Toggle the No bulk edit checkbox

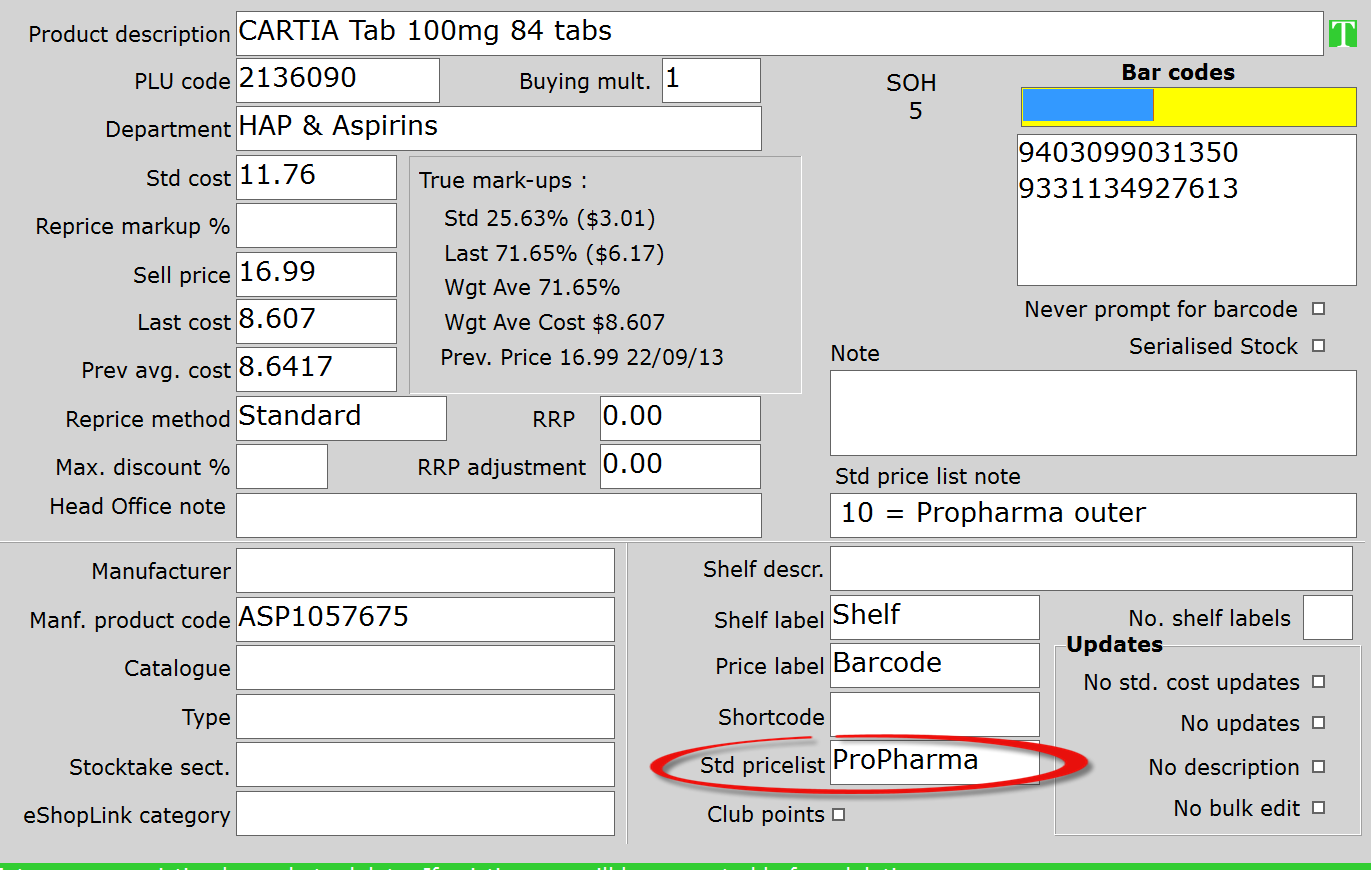[1318, 808]
